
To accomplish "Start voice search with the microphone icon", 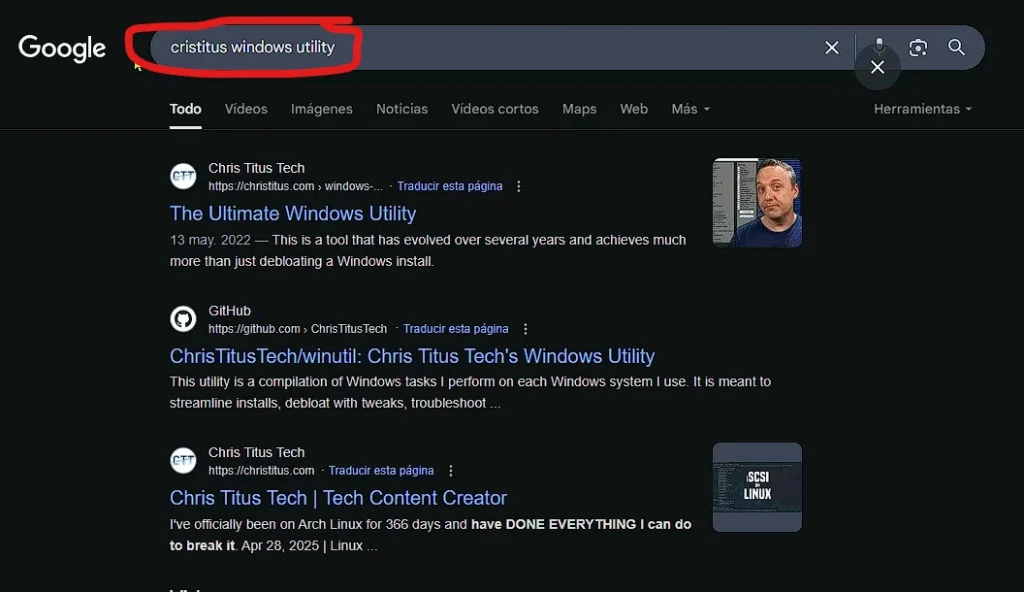I will tap(879, 46).
